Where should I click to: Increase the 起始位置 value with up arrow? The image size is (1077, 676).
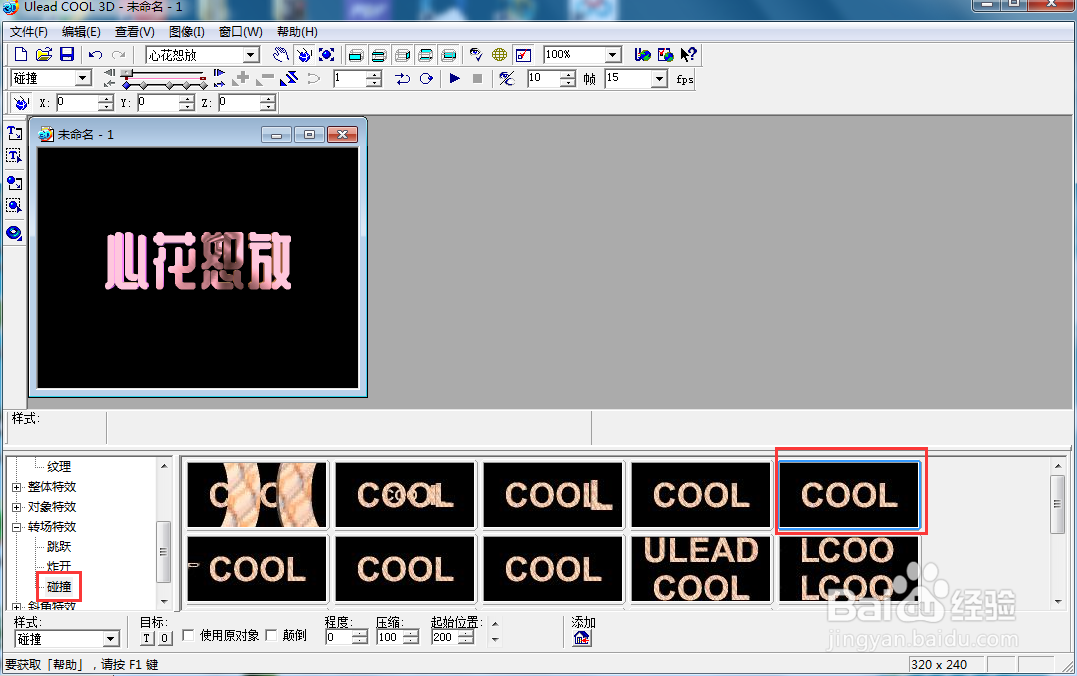[466, 634]
